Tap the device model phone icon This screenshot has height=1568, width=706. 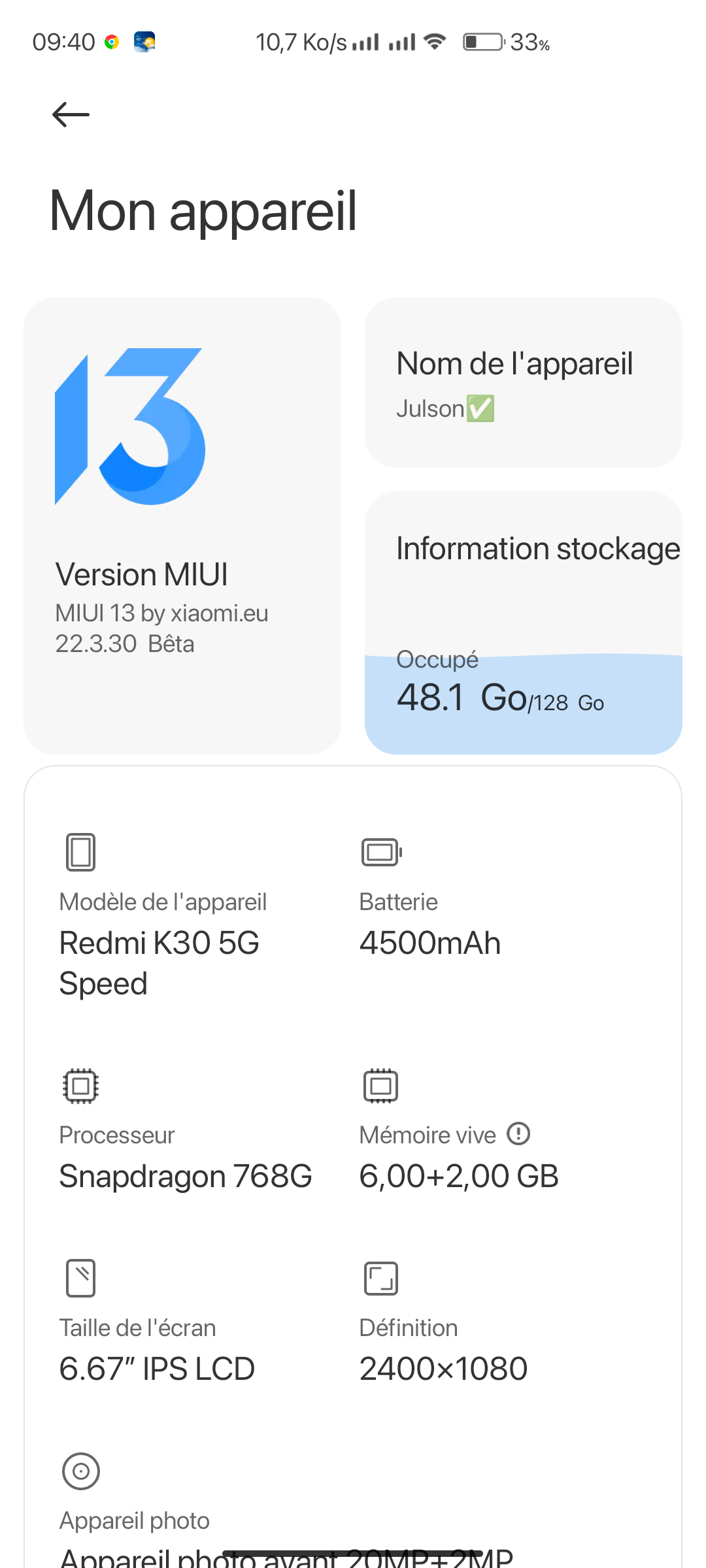pyautogui.click(x=80, y=852)
